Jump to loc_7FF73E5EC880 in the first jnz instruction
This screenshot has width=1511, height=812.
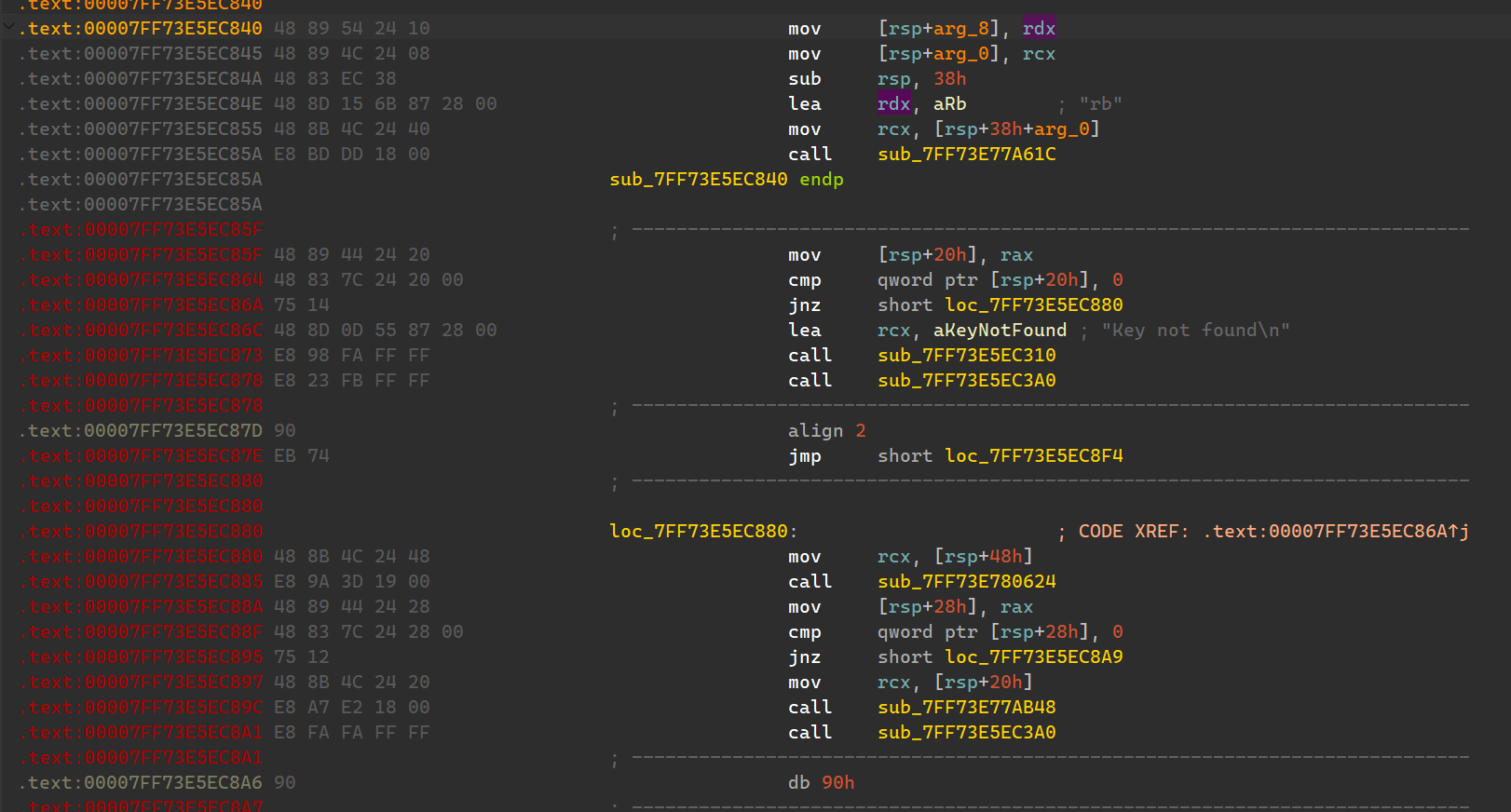1033,305
